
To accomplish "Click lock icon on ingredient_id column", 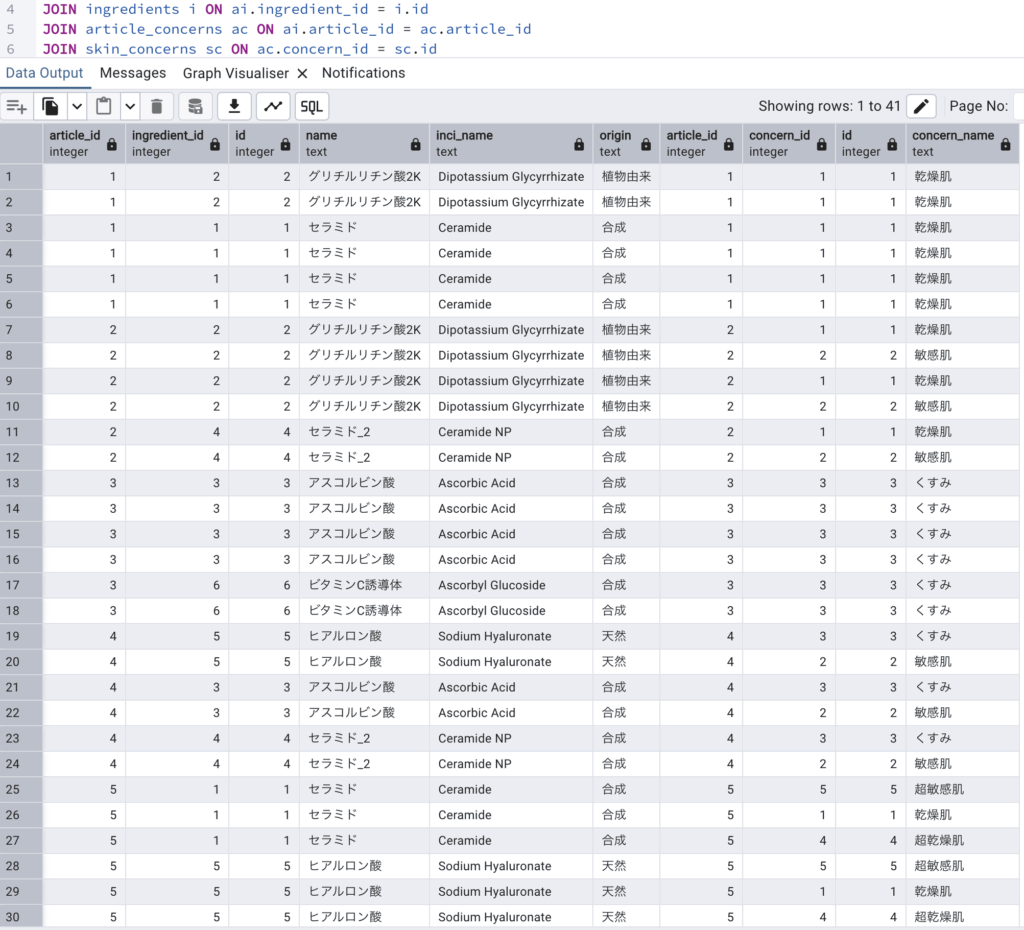I will tap(215, 144).
